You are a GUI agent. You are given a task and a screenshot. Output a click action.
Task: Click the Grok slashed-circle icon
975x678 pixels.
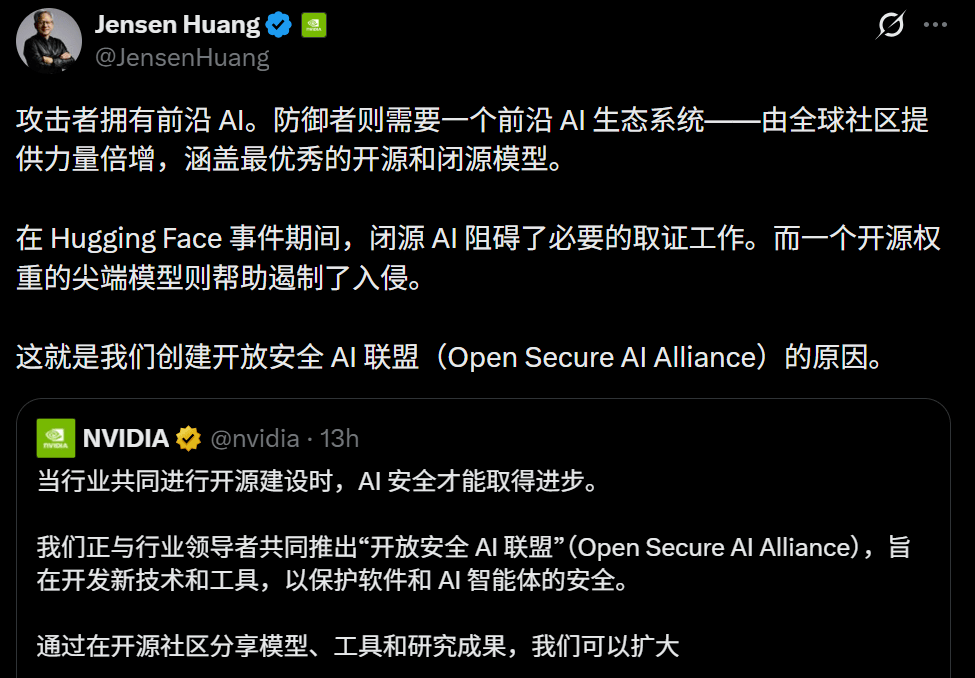point(890,25)
